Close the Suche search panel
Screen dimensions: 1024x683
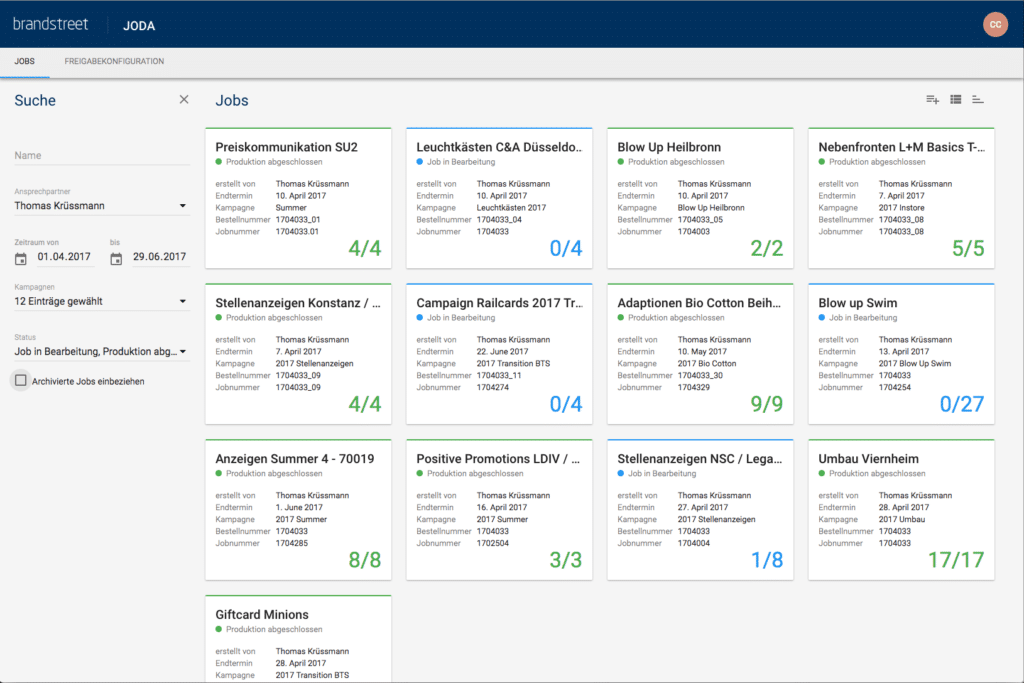pos(183,99)
